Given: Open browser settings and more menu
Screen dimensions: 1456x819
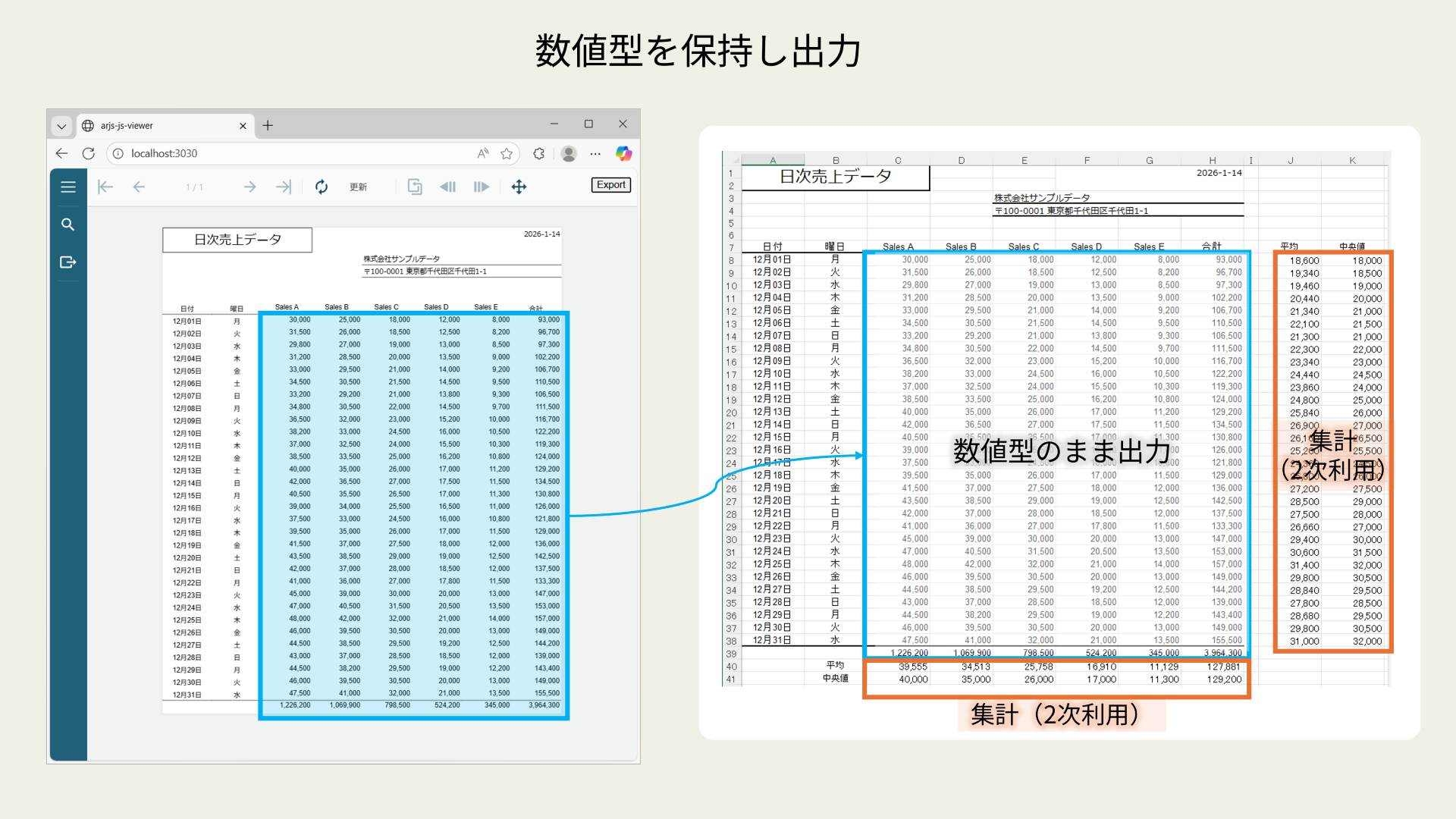Looking at the screenshot, I should pyautogui.click(x=595, y=154).
